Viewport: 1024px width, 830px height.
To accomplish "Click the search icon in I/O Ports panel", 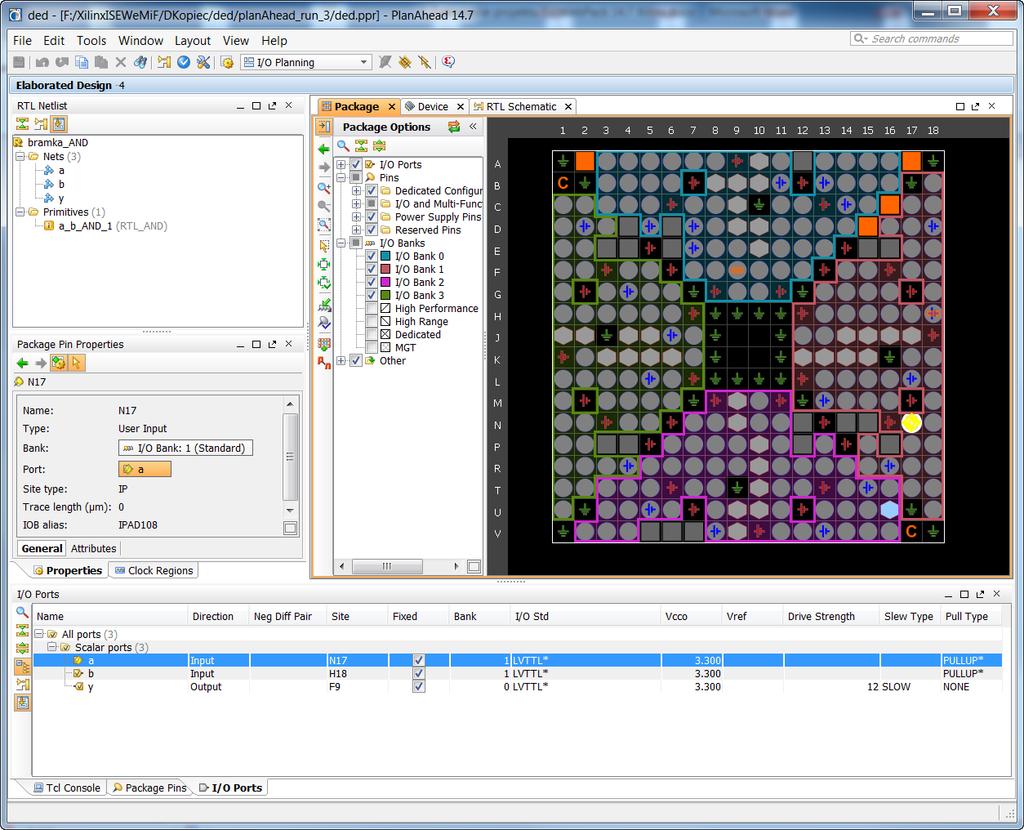I will pos(22,612).
